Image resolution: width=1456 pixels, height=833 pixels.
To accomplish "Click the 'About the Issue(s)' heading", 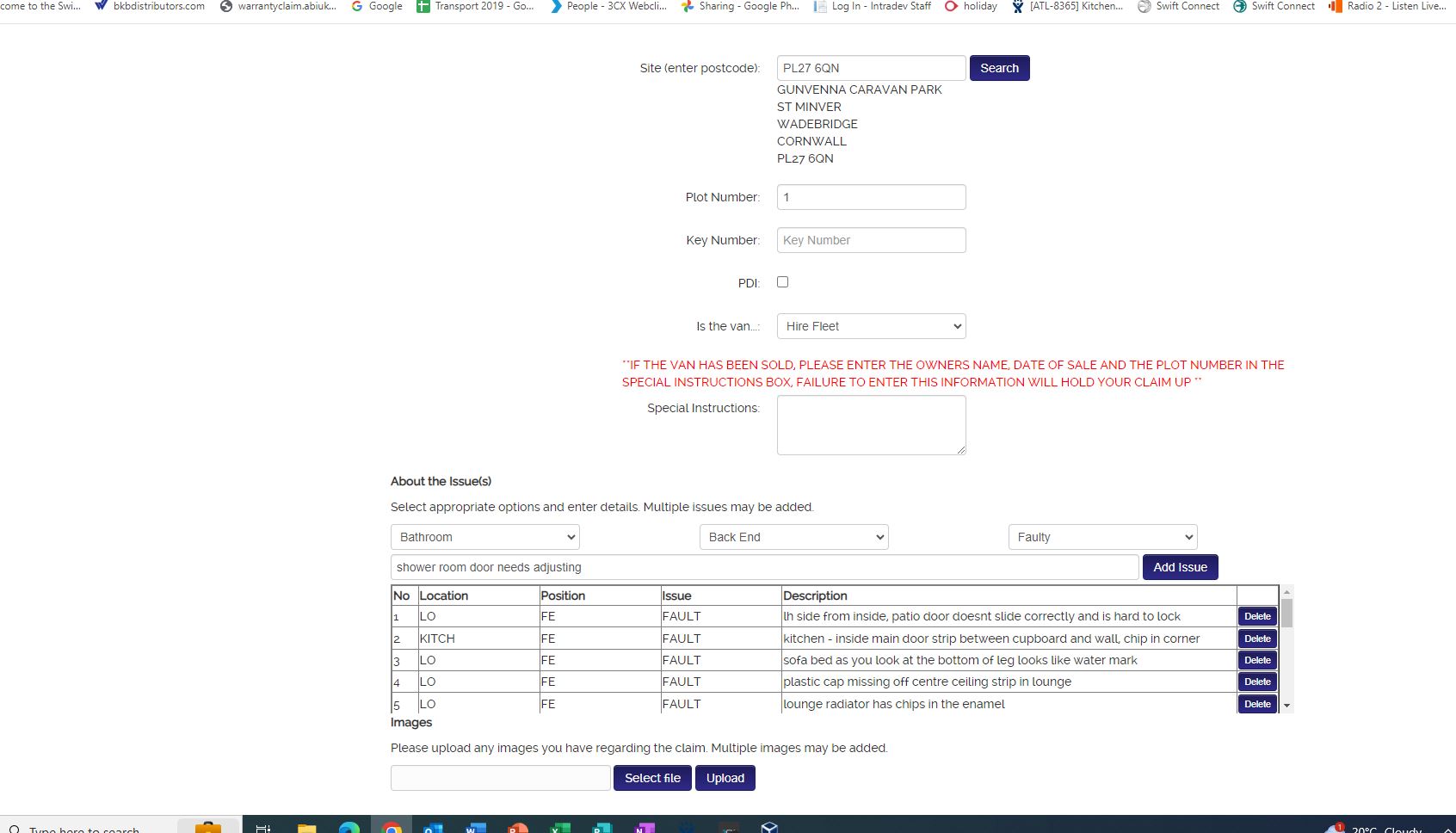I will point(441,481).
